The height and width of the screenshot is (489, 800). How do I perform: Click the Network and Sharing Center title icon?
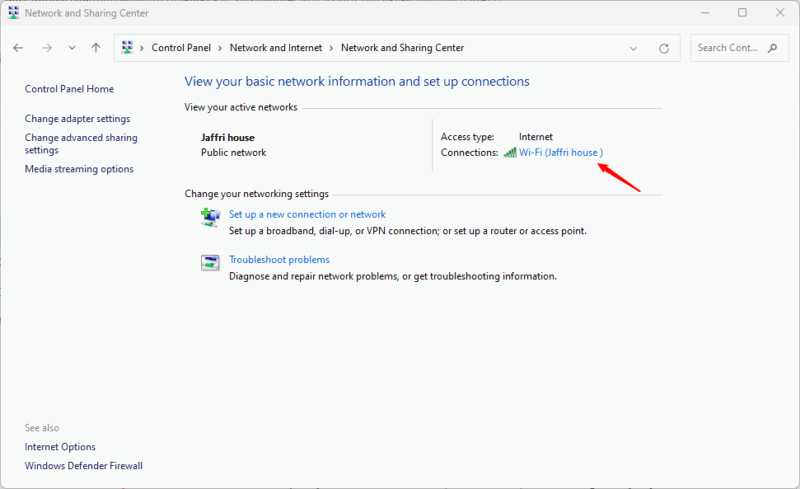tap(14, 13)
